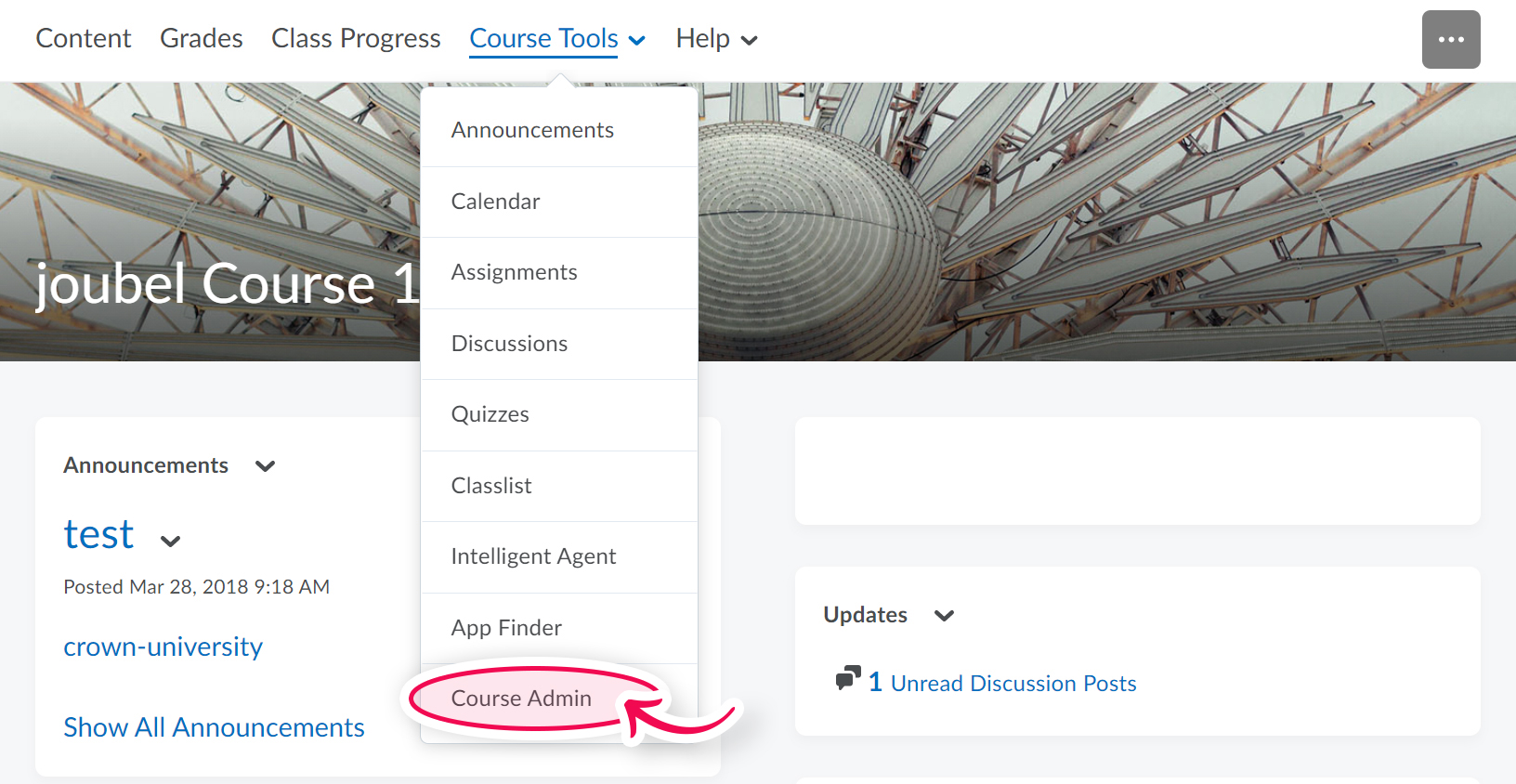Select Course Admin from the menu
Viewport: 1516px width, 784px height.
tap(521, 699)
